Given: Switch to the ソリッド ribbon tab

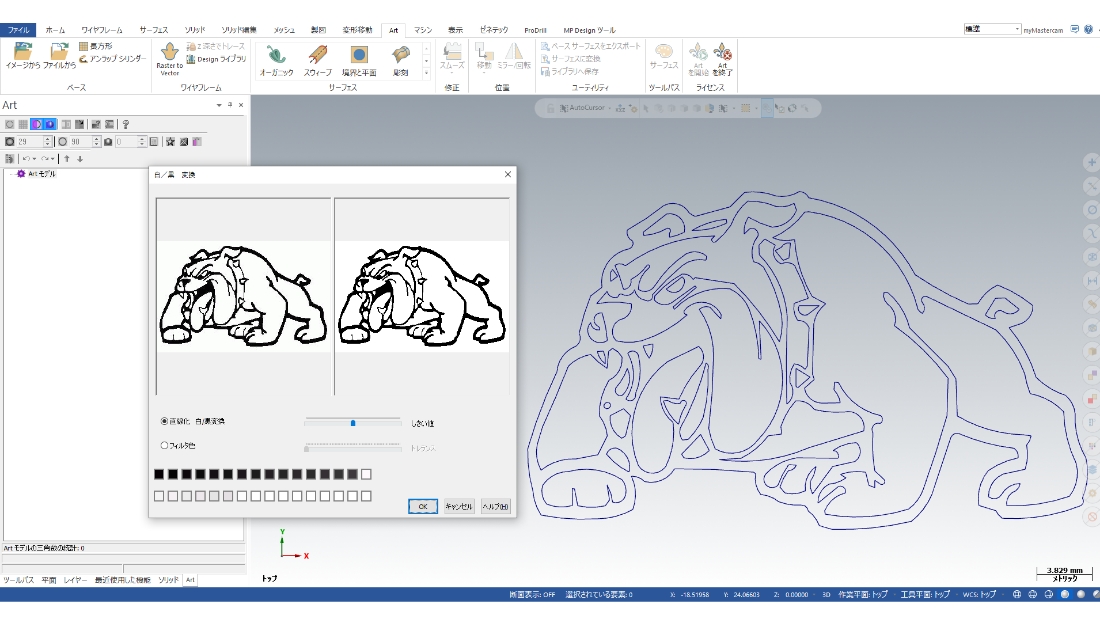Looking at the screenshot, I should coord(195,30).
